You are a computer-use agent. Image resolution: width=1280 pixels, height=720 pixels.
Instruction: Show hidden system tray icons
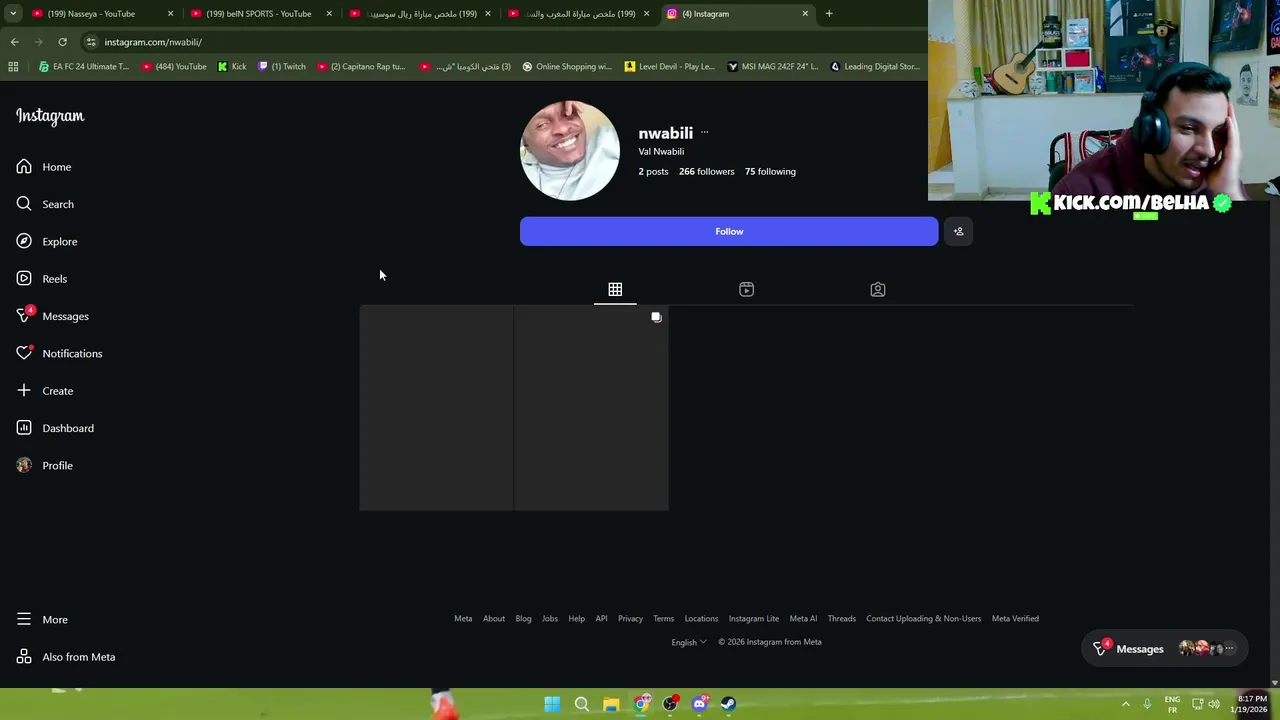(1125, 704)
